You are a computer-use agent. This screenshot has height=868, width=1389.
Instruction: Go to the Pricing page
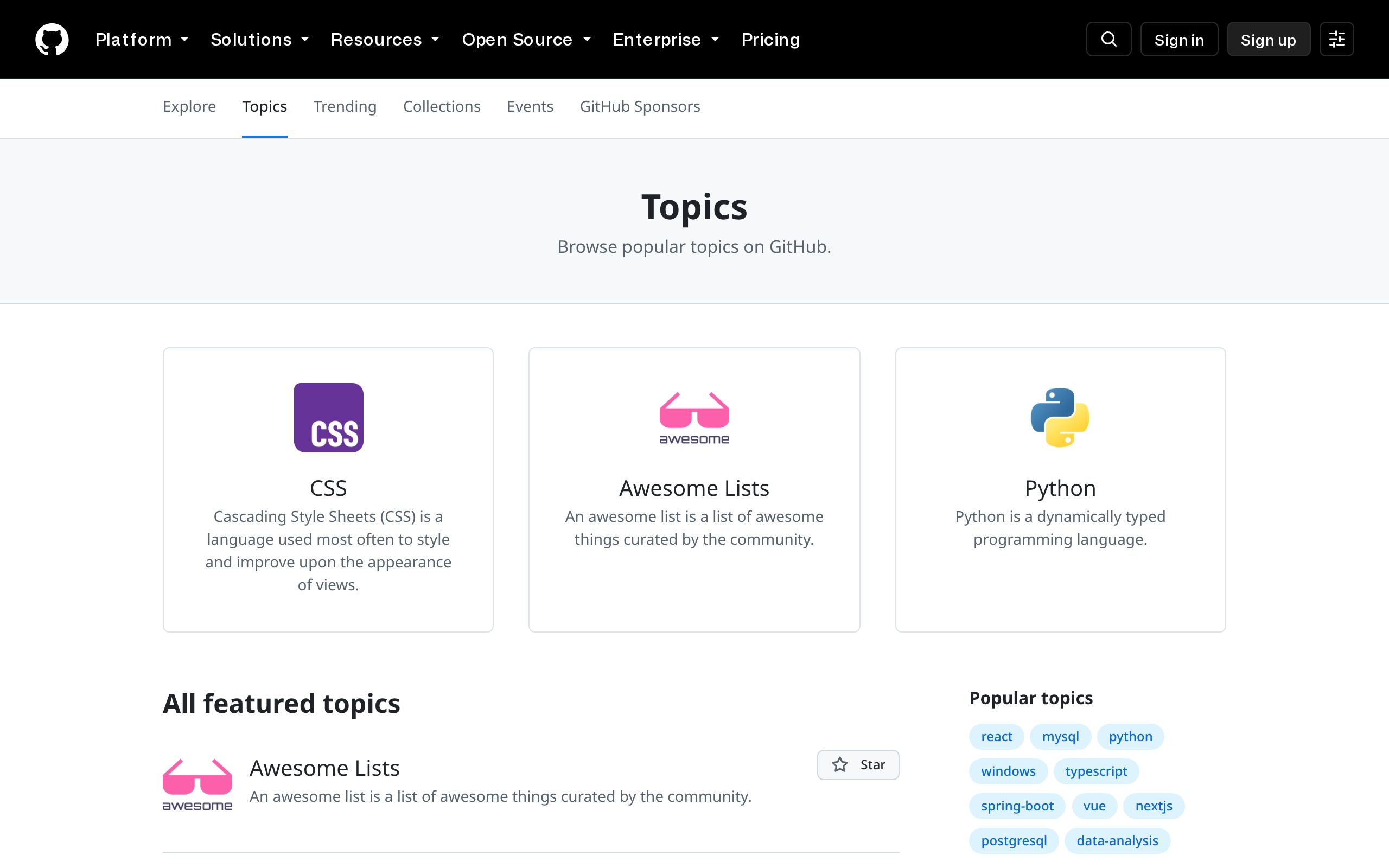(770, 39)
